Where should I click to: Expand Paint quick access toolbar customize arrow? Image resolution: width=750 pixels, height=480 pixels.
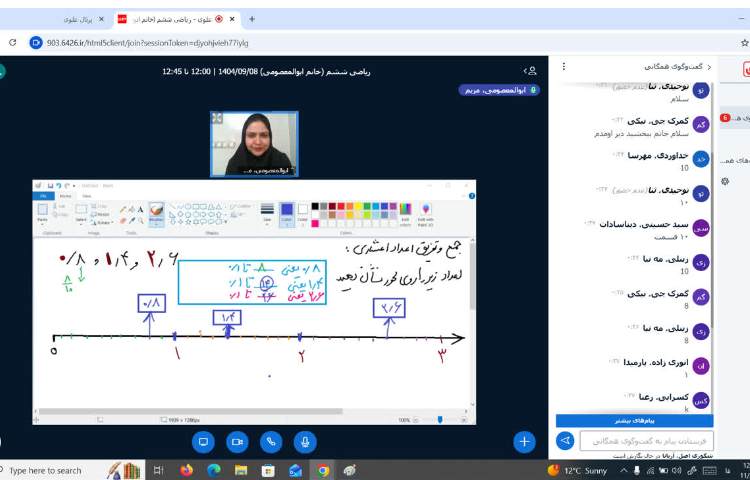tap(74, 186)
